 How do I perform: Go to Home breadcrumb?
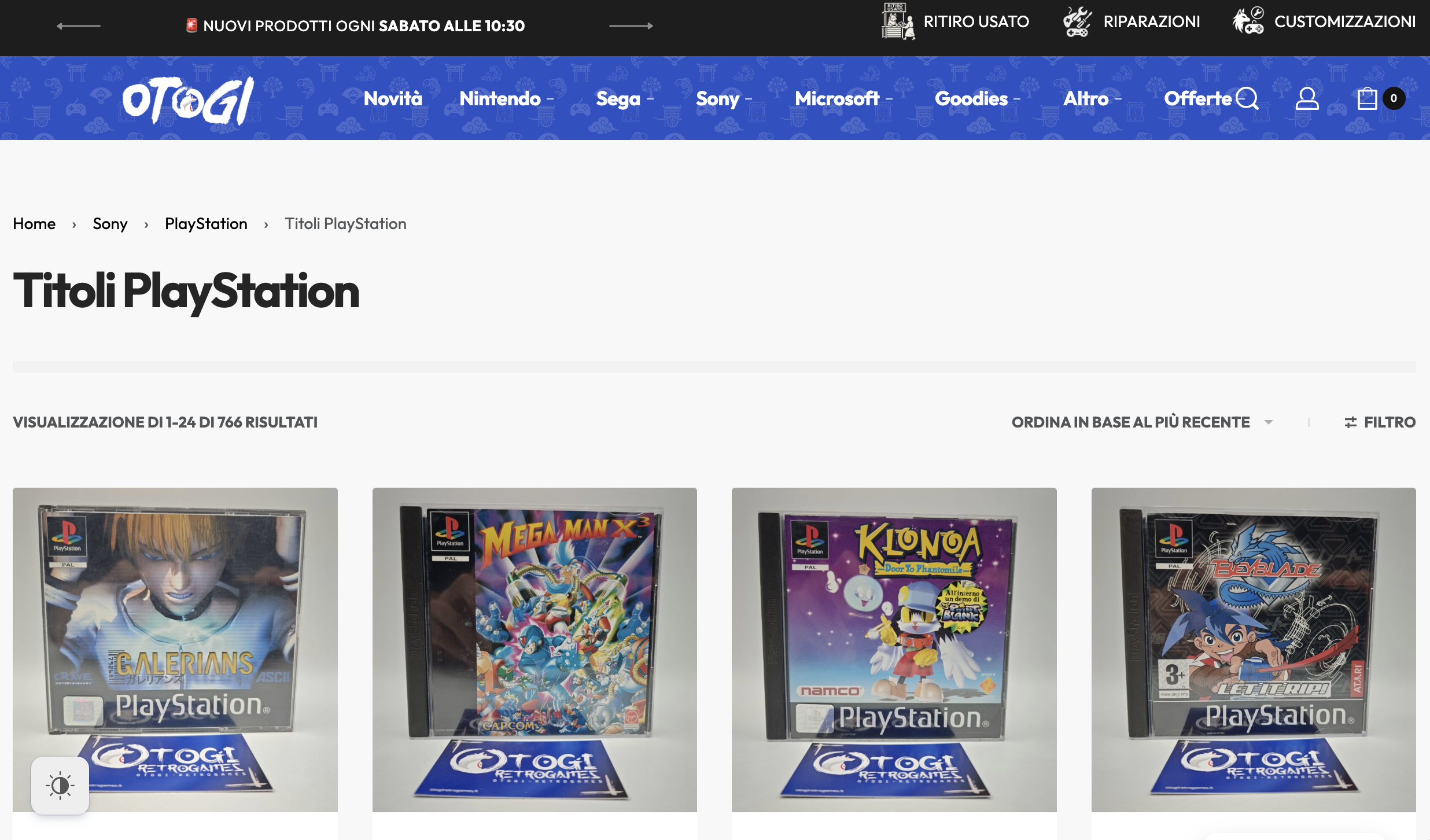point(34,224)
